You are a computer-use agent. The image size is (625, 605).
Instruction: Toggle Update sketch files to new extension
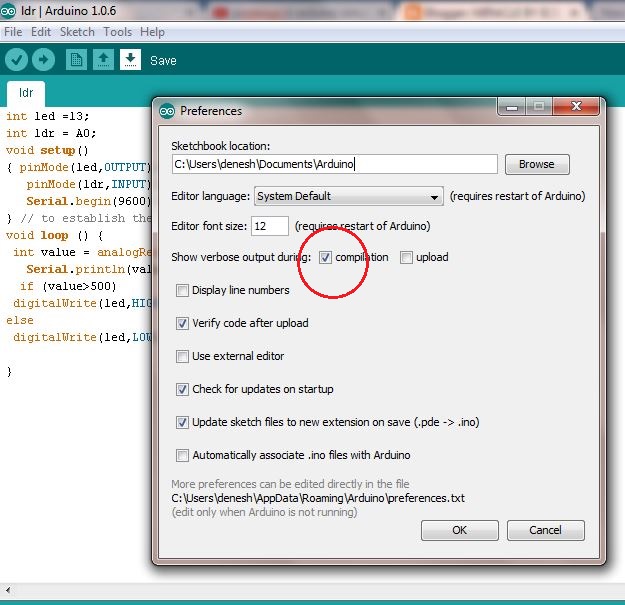click(x=182, y=422)
